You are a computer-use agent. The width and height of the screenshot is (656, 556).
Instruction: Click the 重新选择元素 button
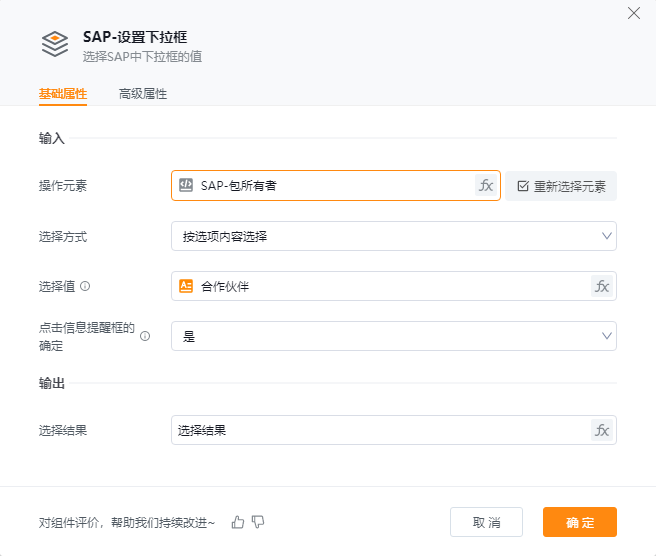561,186
